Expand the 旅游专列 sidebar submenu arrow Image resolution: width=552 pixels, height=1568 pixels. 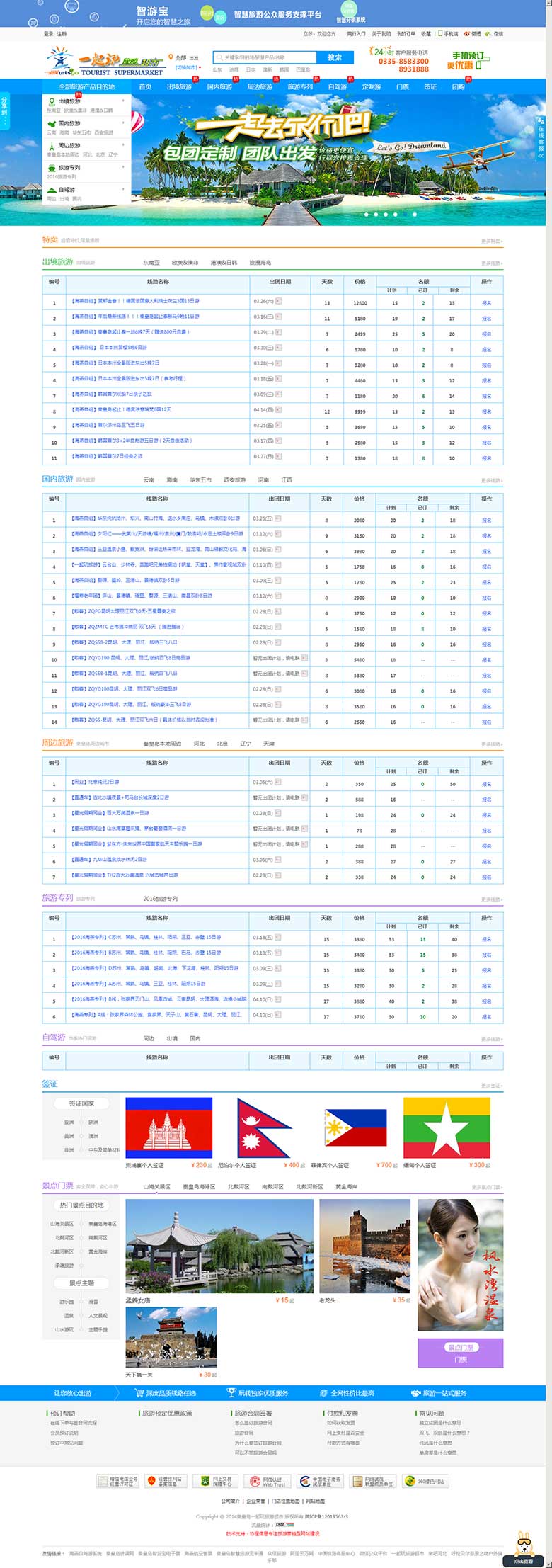123,168
